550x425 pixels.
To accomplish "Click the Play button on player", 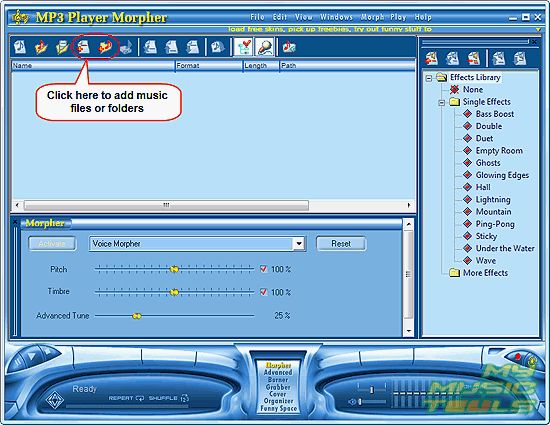I will (x=32, y=356).
